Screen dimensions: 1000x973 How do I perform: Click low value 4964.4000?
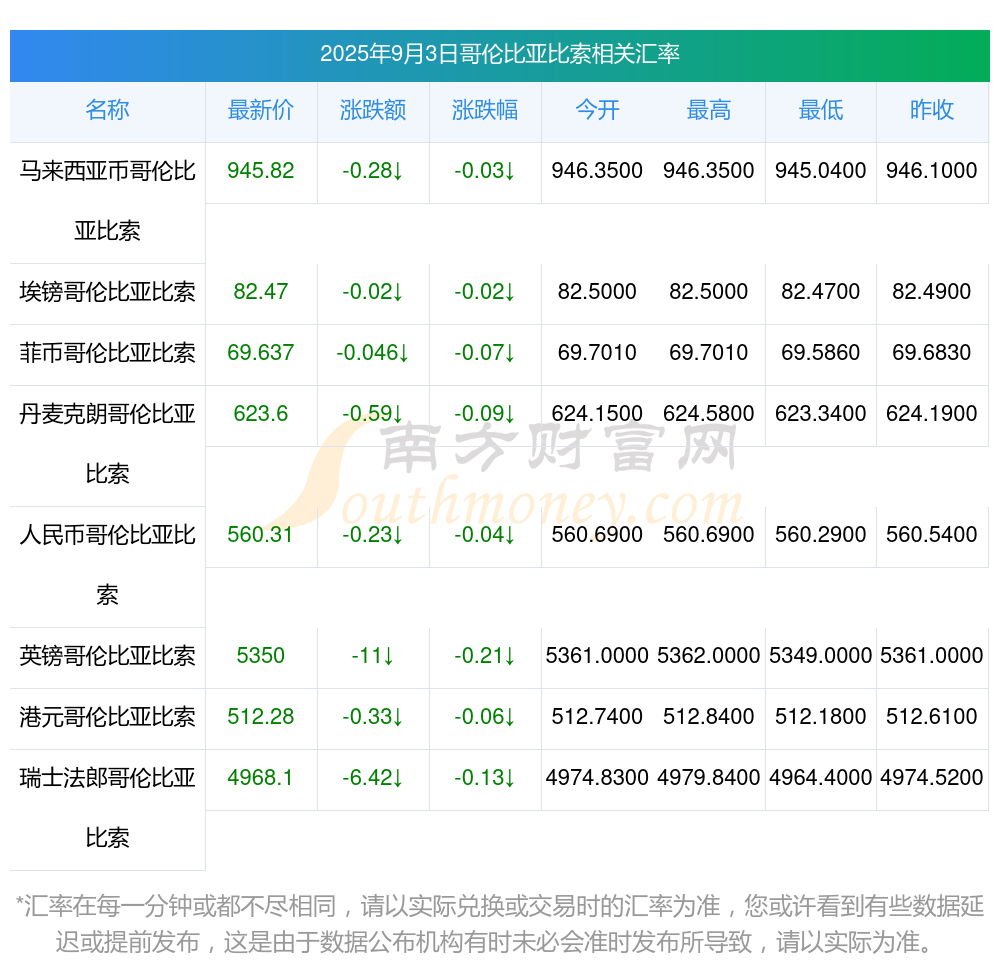click(821, 778)
